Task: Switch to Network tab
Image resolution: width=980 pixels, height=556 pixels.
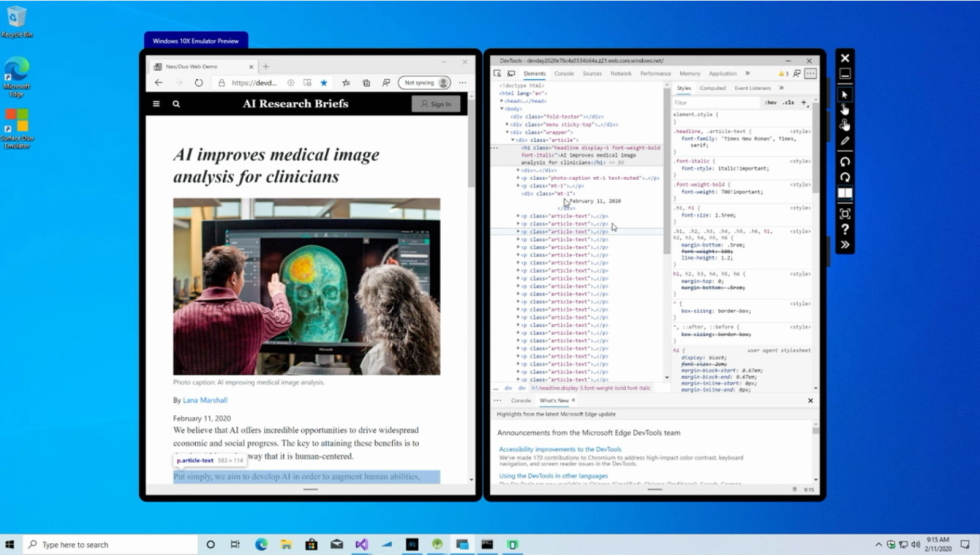Action: [x=621, y=74]
